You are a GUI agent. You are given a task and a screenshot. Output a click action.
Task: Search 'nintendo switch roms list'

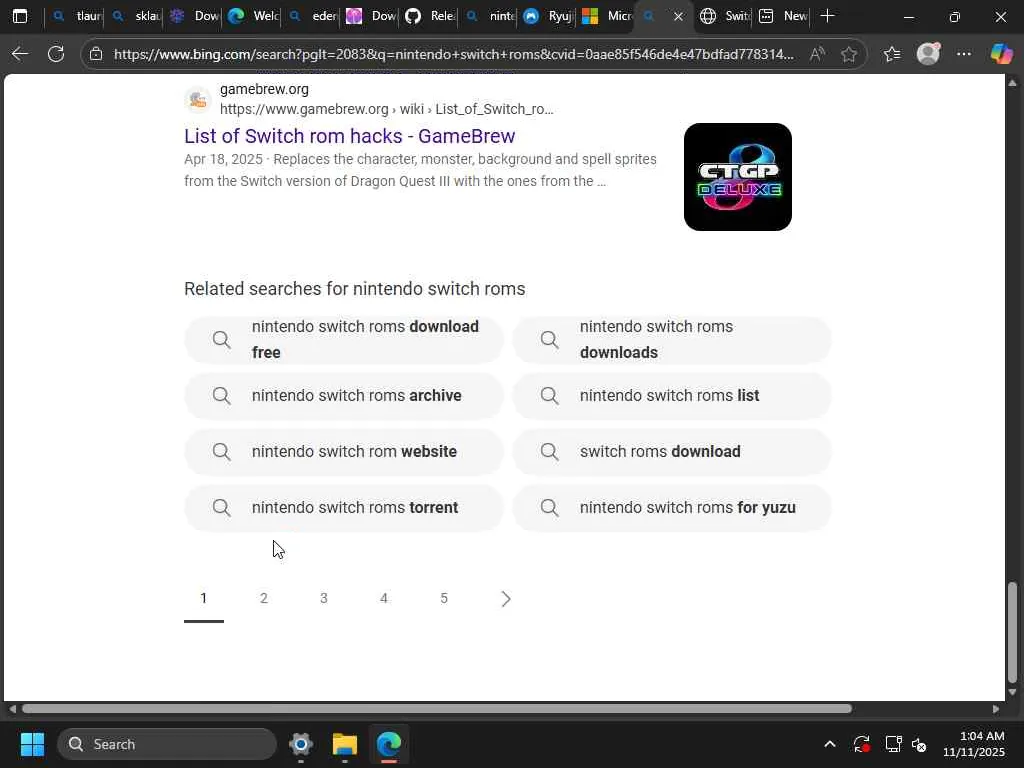click(x=672, y=396)
